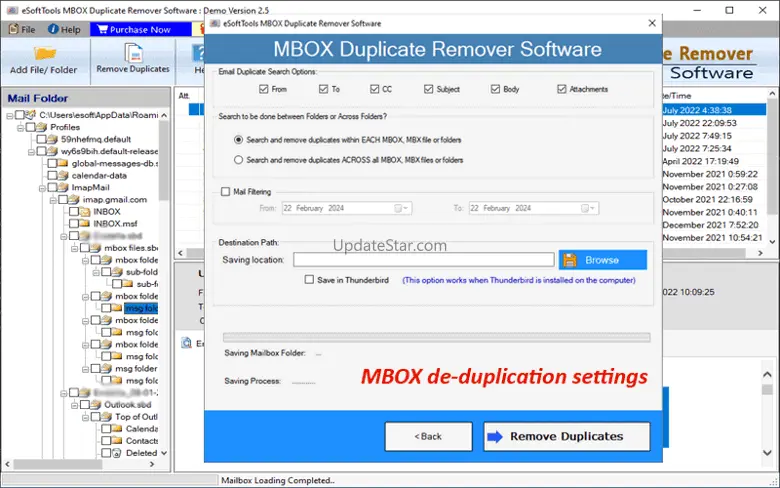Click the Help info icon in menu bar

pos(53,29)
